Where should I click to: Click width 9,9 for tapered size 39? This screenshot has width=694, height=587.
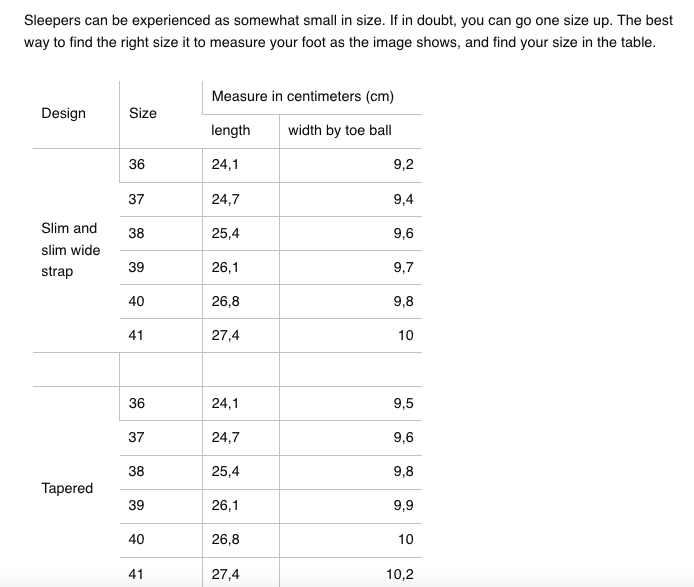tap(403, 505)
